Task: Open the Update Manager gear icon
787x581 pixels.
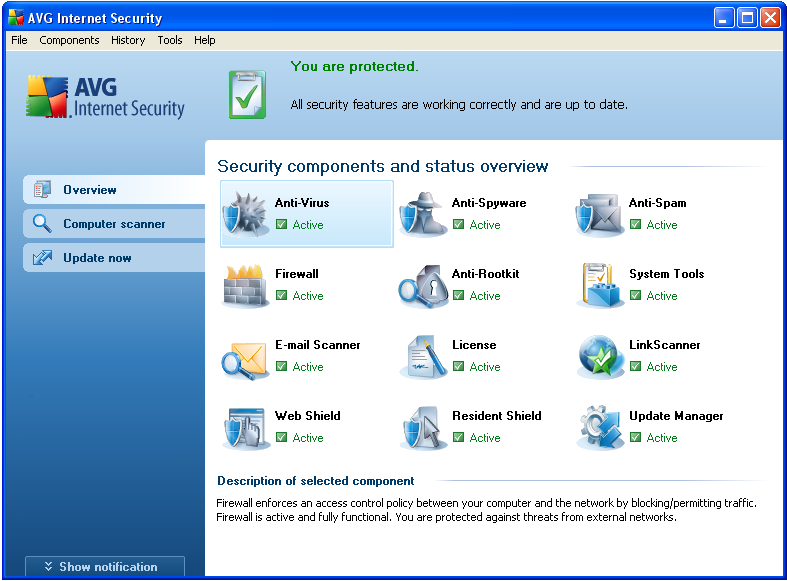Action: pyautogui.click(x=600, y=427)
